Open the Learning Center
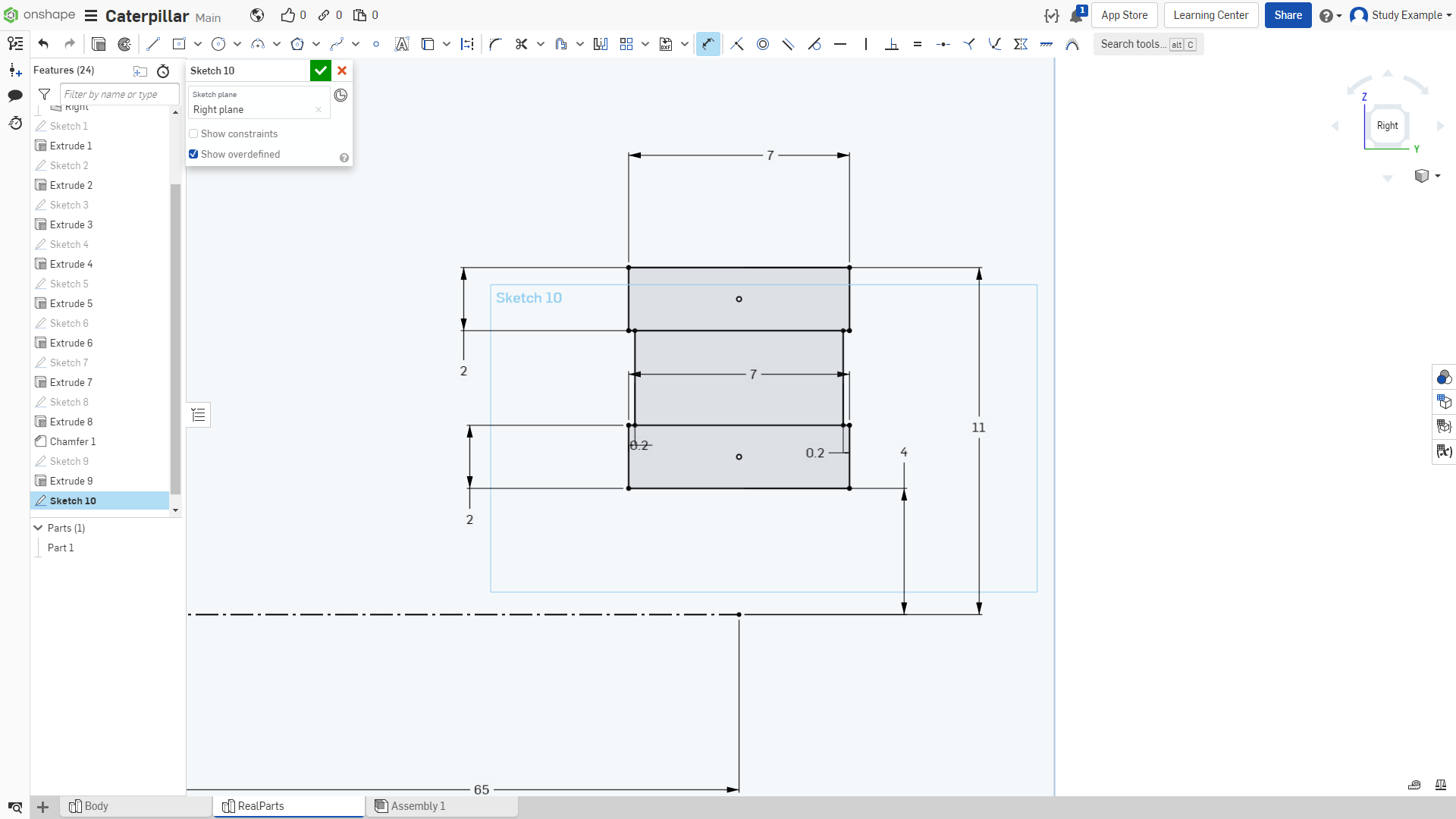1456x819 pixels. (1211, 15)
